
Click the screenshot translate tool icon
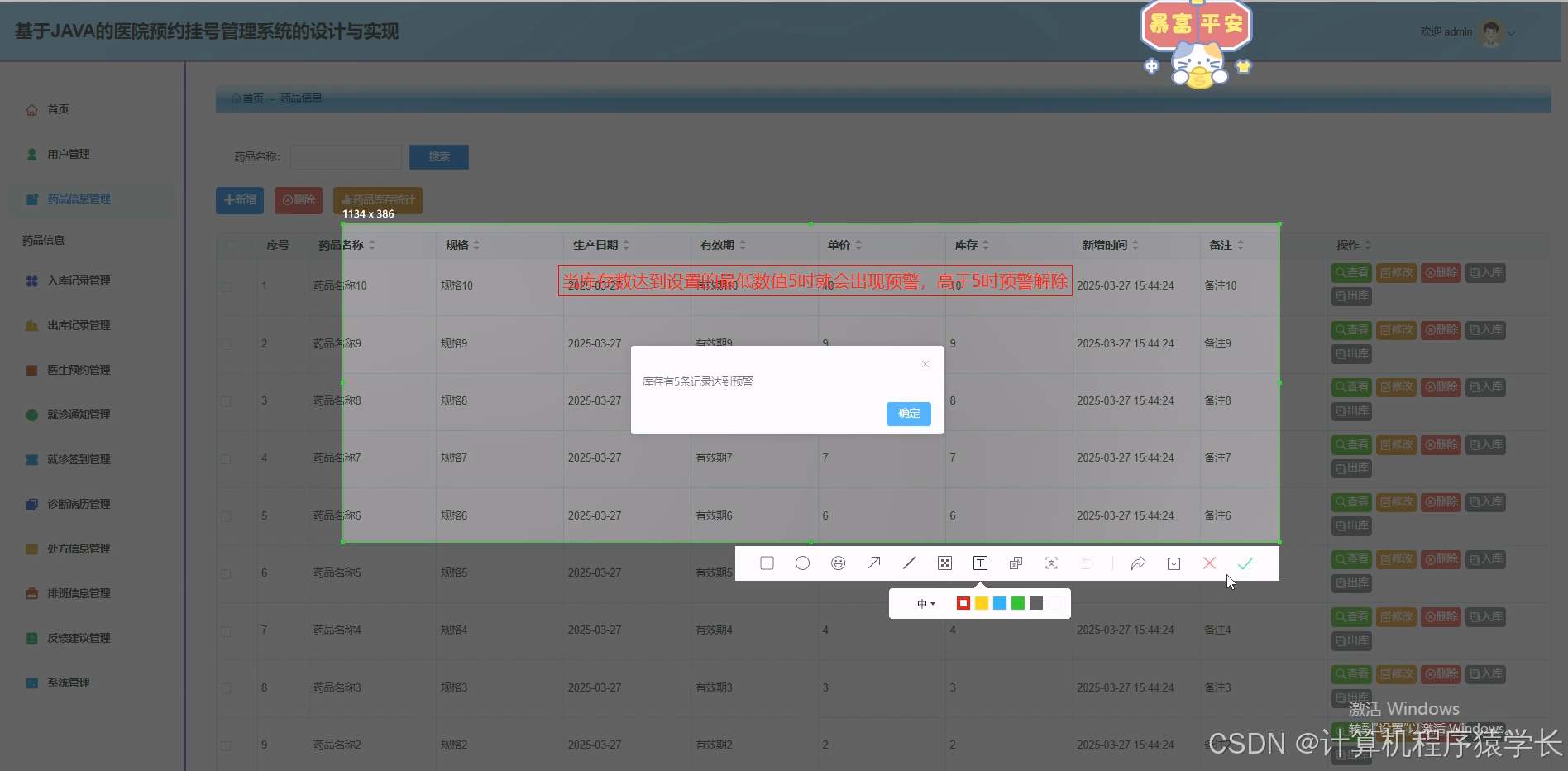coord(1016,563)
